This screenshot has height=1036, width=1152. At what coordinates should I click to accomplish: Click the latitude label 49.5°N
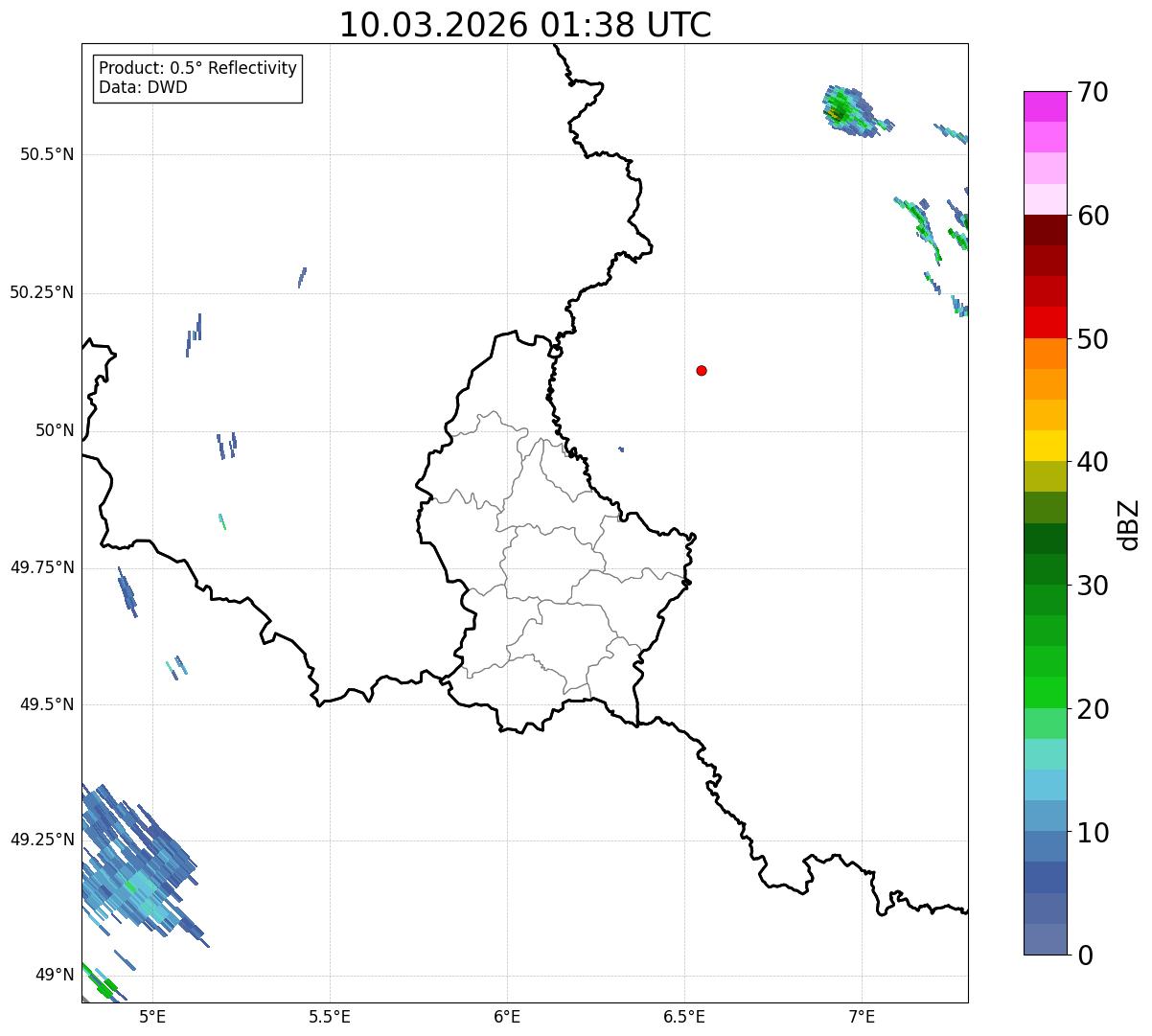[x=46, y=704]
